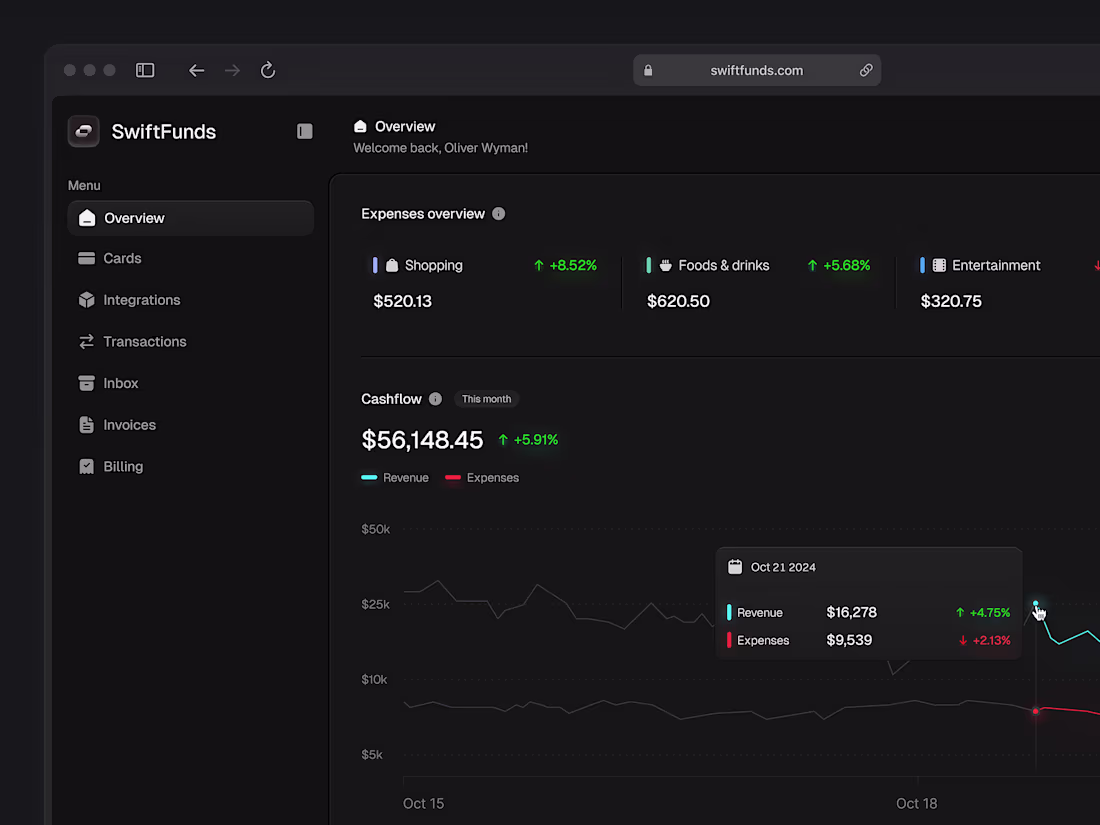
Task: Show Cashflow info tooltip
Action: pos(436,399)
